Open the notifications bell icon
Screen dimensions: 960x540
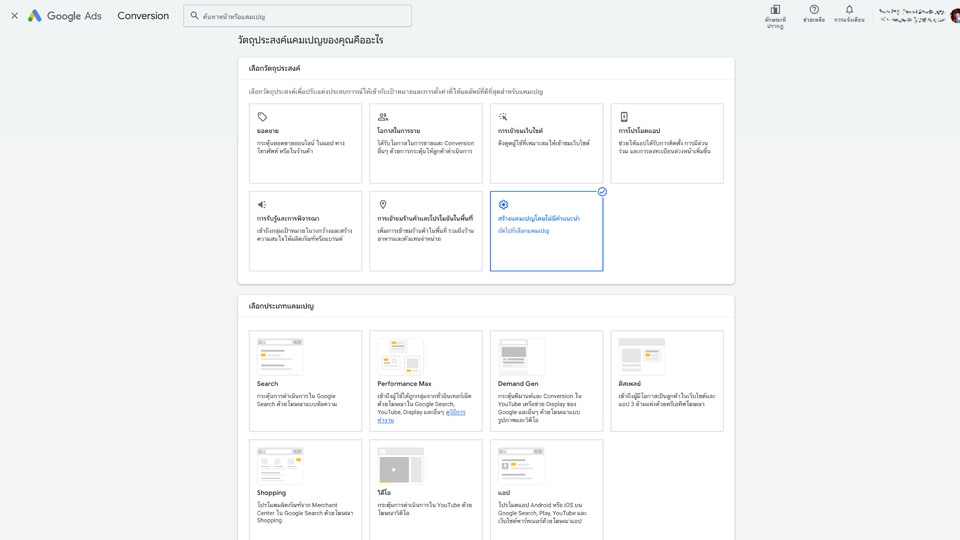(849, 10)
